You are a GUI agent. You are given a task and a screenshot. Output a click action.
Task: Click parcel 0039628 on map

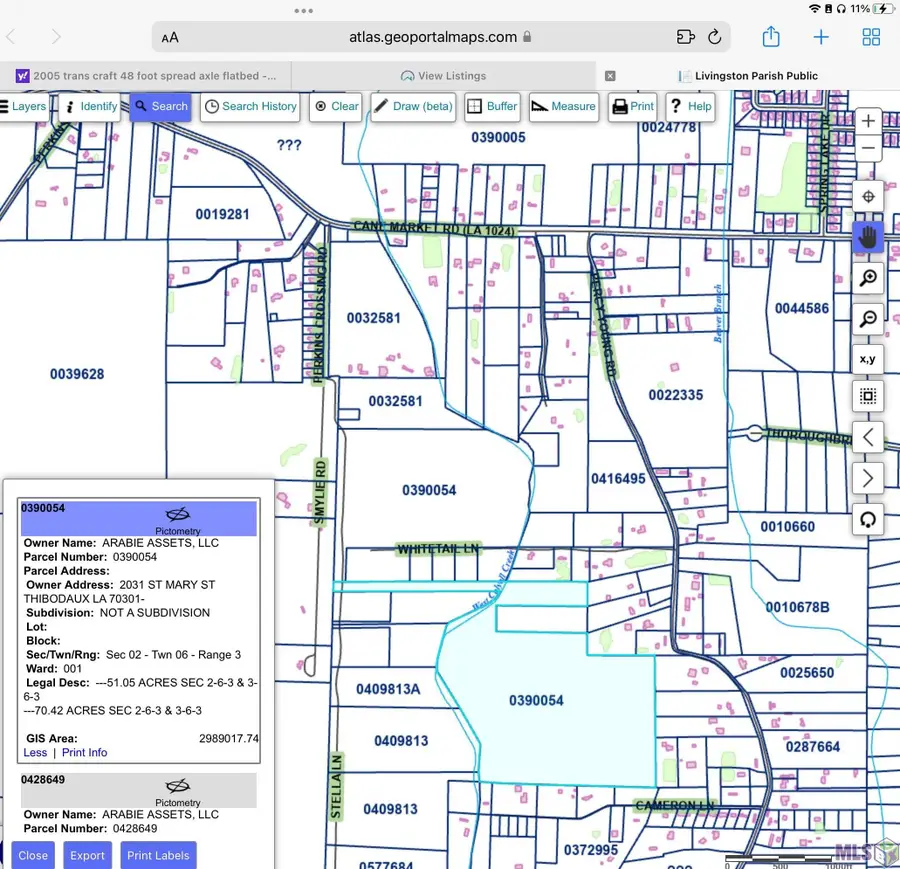(77, 374)
